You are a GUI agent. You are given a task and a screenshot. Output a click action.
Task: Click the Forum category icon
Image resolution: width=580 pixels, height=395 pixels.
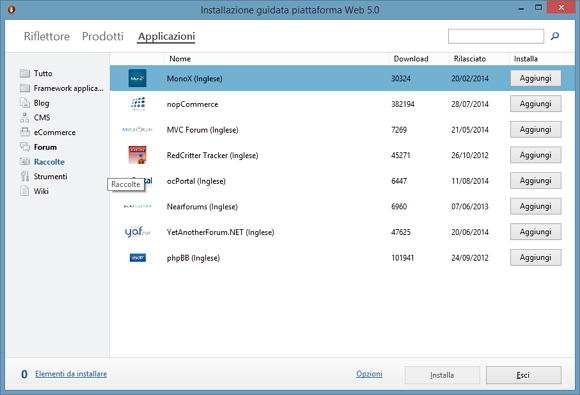[25, 147]
